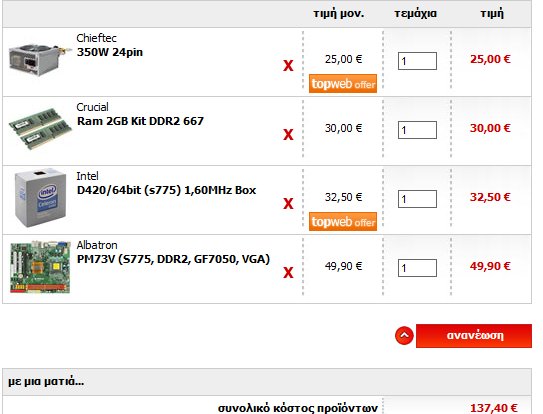
Task: Click the Crucial brand name
Action: click(92, 107)
